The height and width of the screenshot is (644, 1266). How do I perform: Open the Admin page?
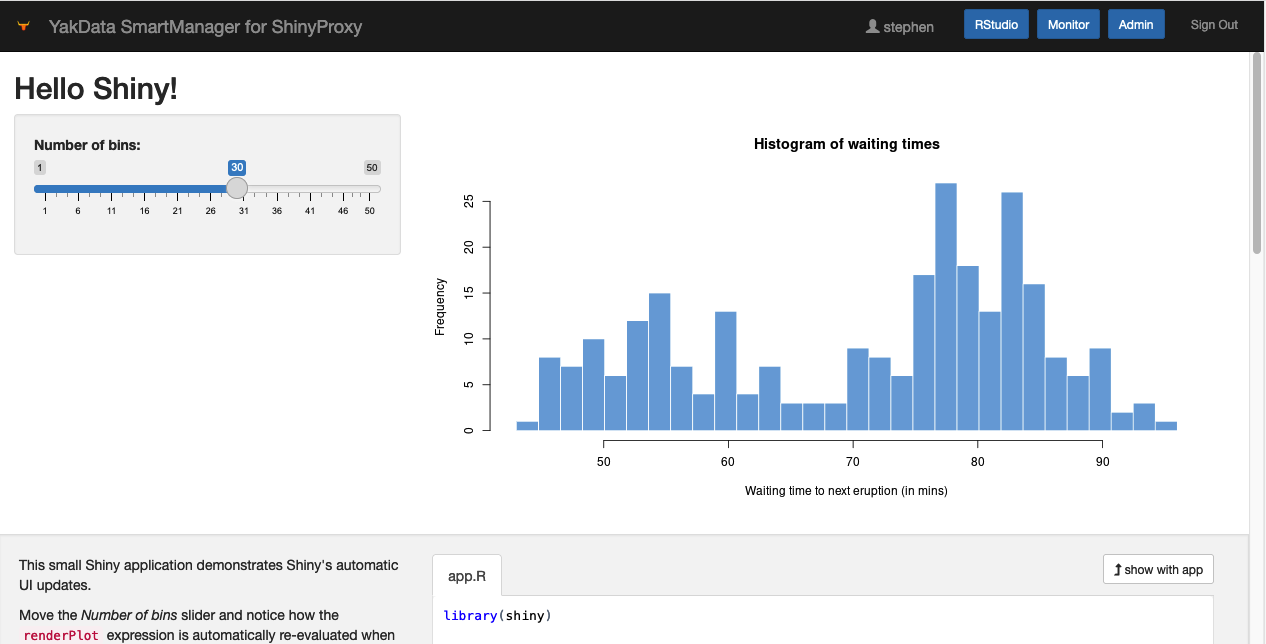1136,24
